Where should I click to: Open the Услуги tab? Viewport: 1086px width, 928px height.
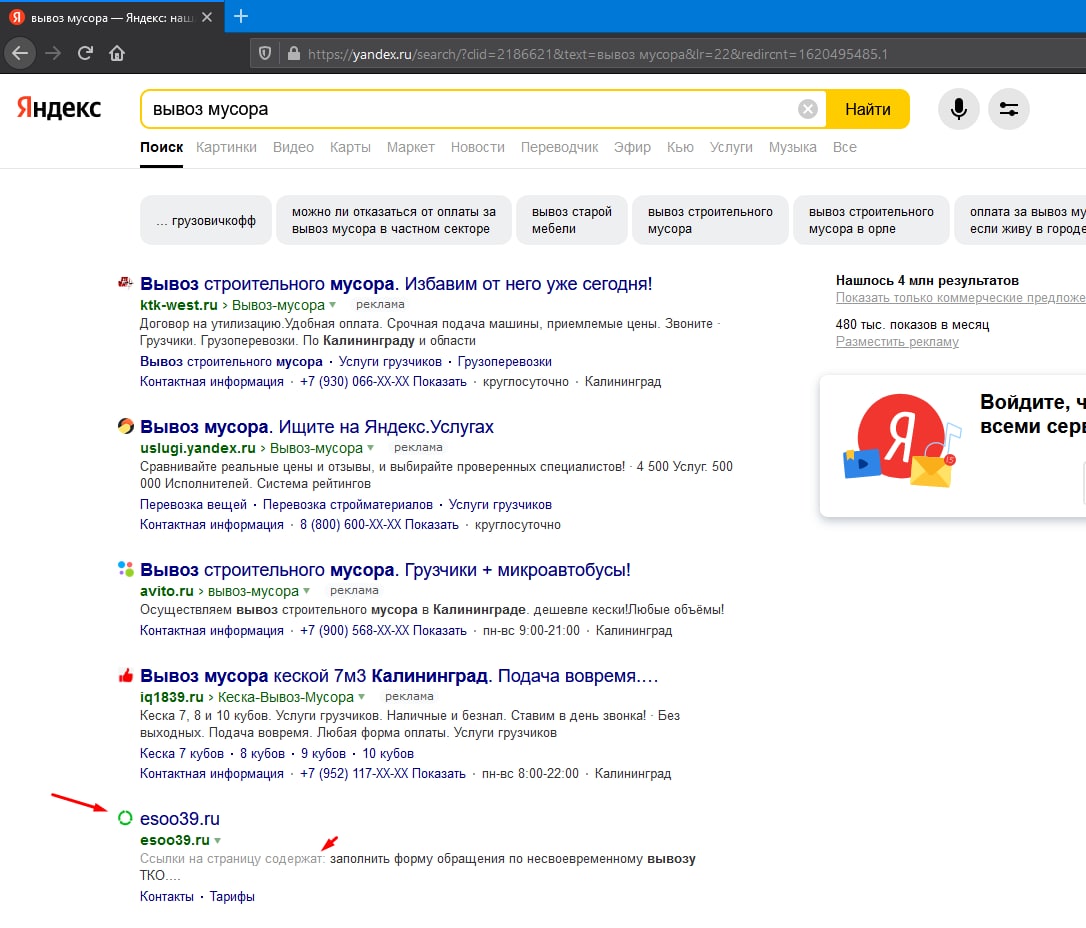pos(731,147)
